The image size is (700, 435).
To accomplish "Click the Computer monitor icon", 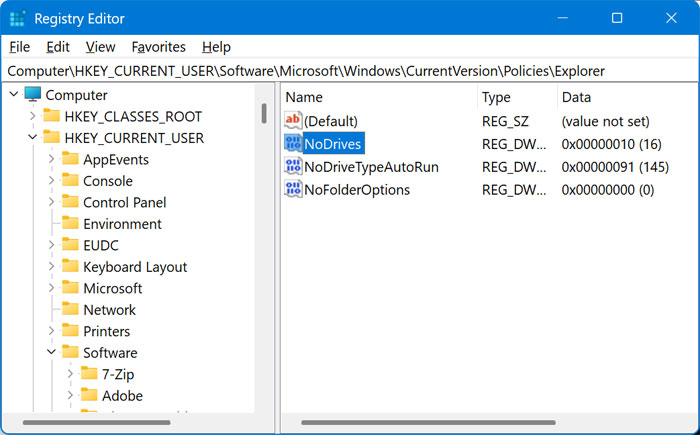I will [x=33, y=94].
